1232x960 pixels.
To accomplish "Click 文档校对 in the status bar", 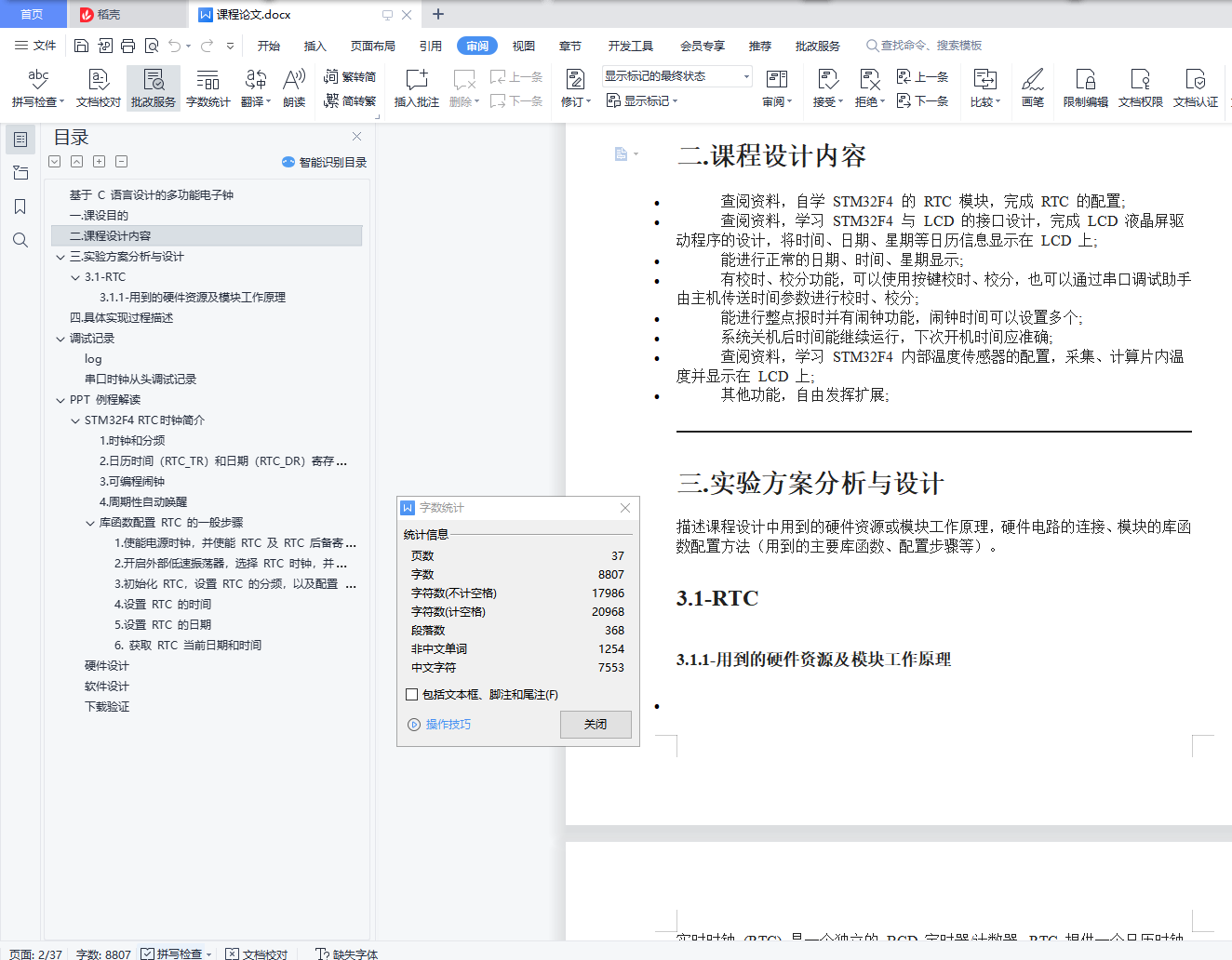I will (x=257, y=953).
